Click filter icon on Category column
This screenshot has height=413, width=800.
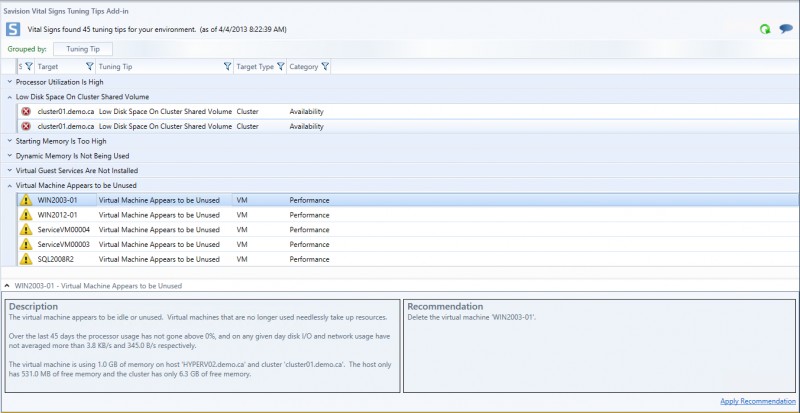[325, 66]
